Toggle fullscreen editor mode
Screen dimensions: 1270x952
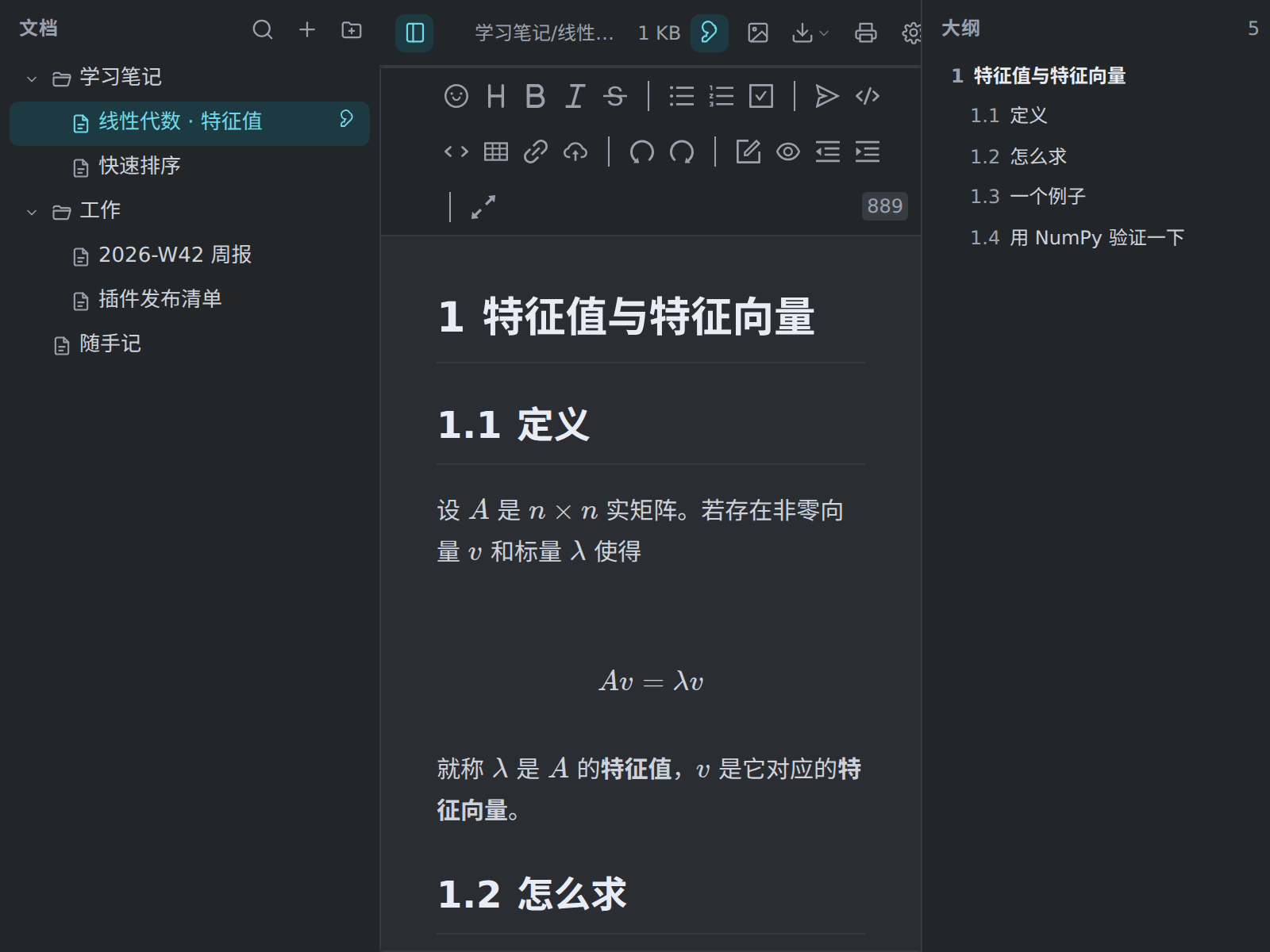(483, 207)
